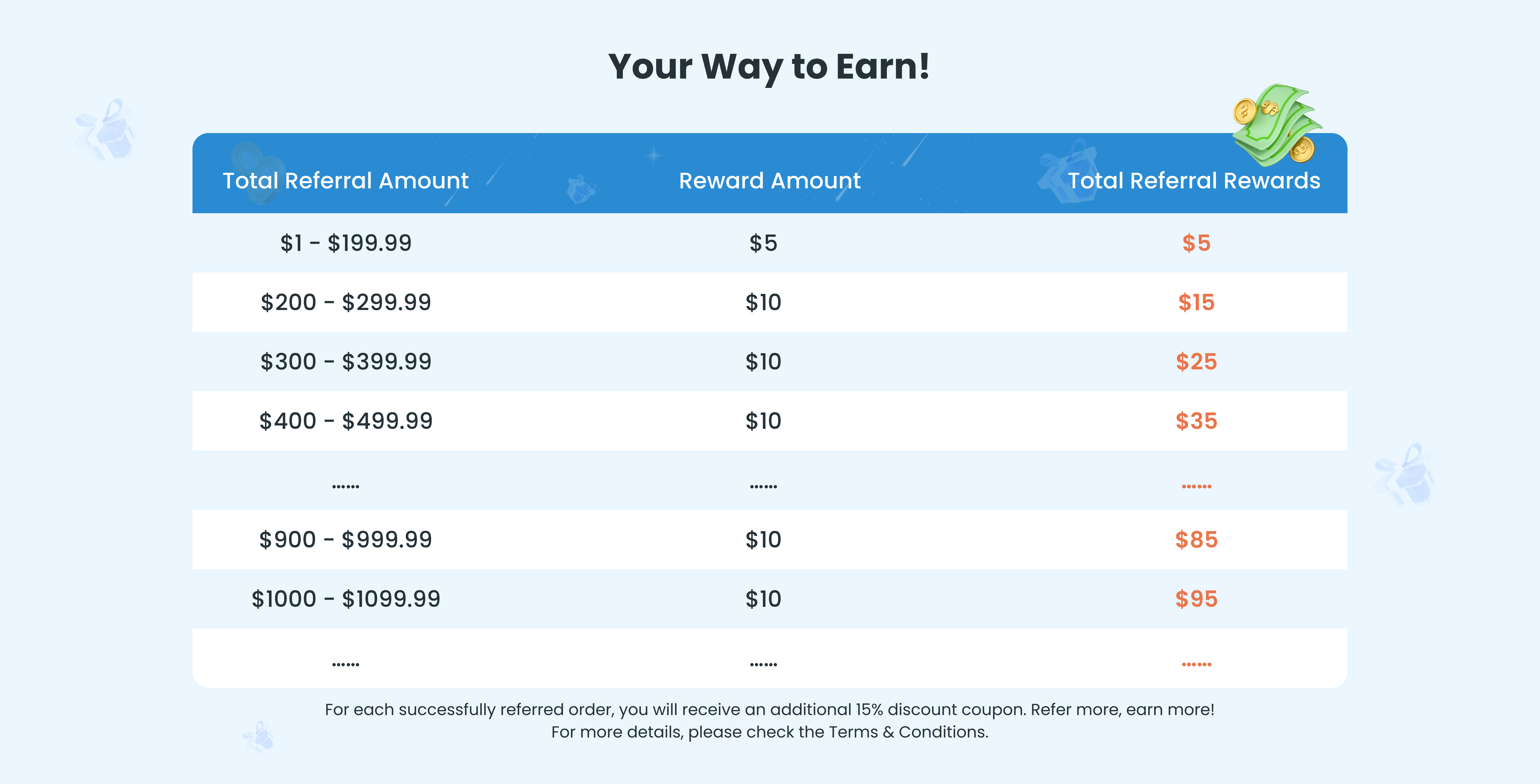Click the Total Referral Amount column header

click(345, 180)
